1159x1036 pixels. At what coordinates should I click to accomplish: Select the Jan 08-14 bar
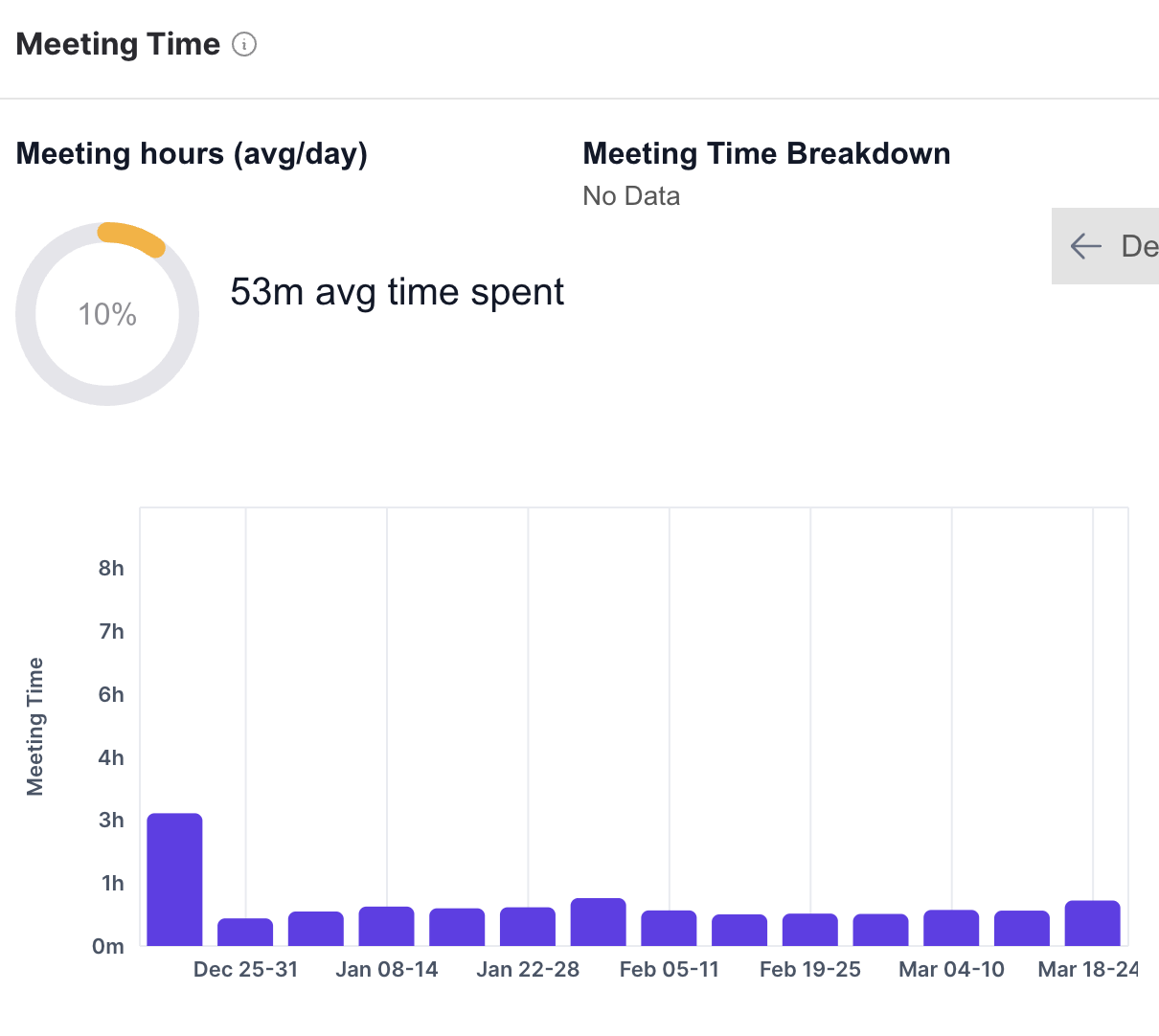386,926
